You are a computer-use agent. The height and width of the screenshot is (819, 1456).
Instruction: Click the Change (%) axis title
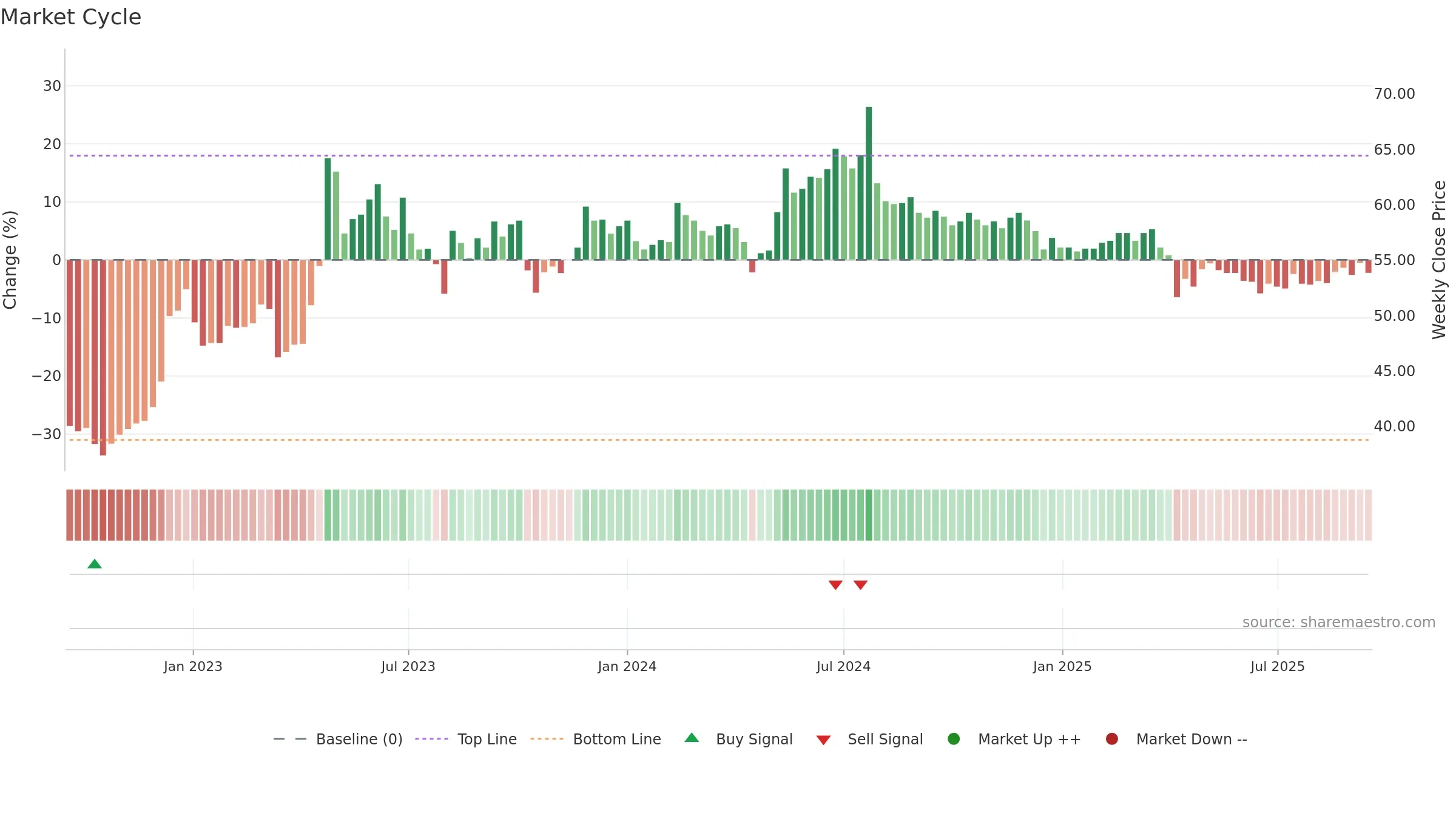pyautogui.click(x=10, y=260)
